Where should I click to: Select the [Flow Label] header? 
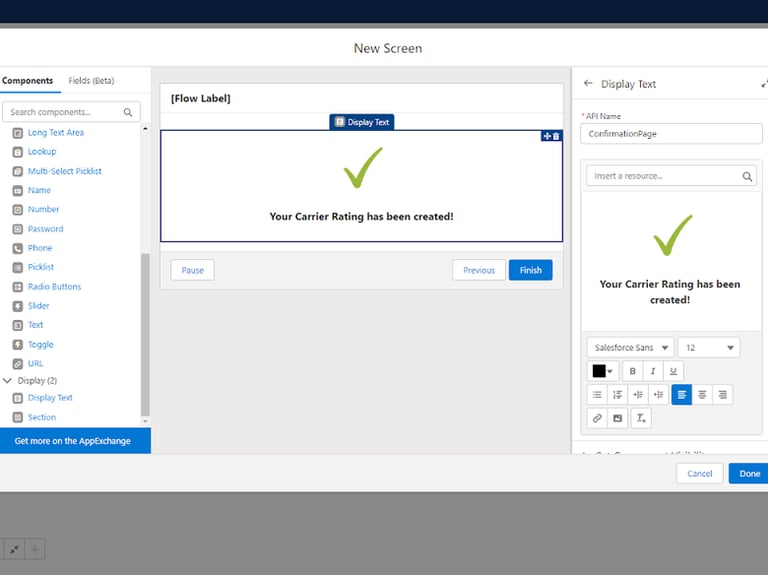click(200, 98)
